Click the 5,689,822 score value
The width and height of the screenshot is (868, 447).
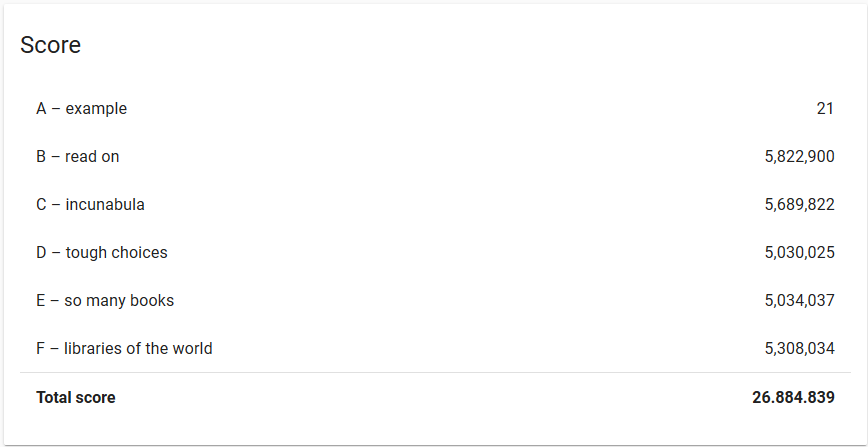point(799,205)
